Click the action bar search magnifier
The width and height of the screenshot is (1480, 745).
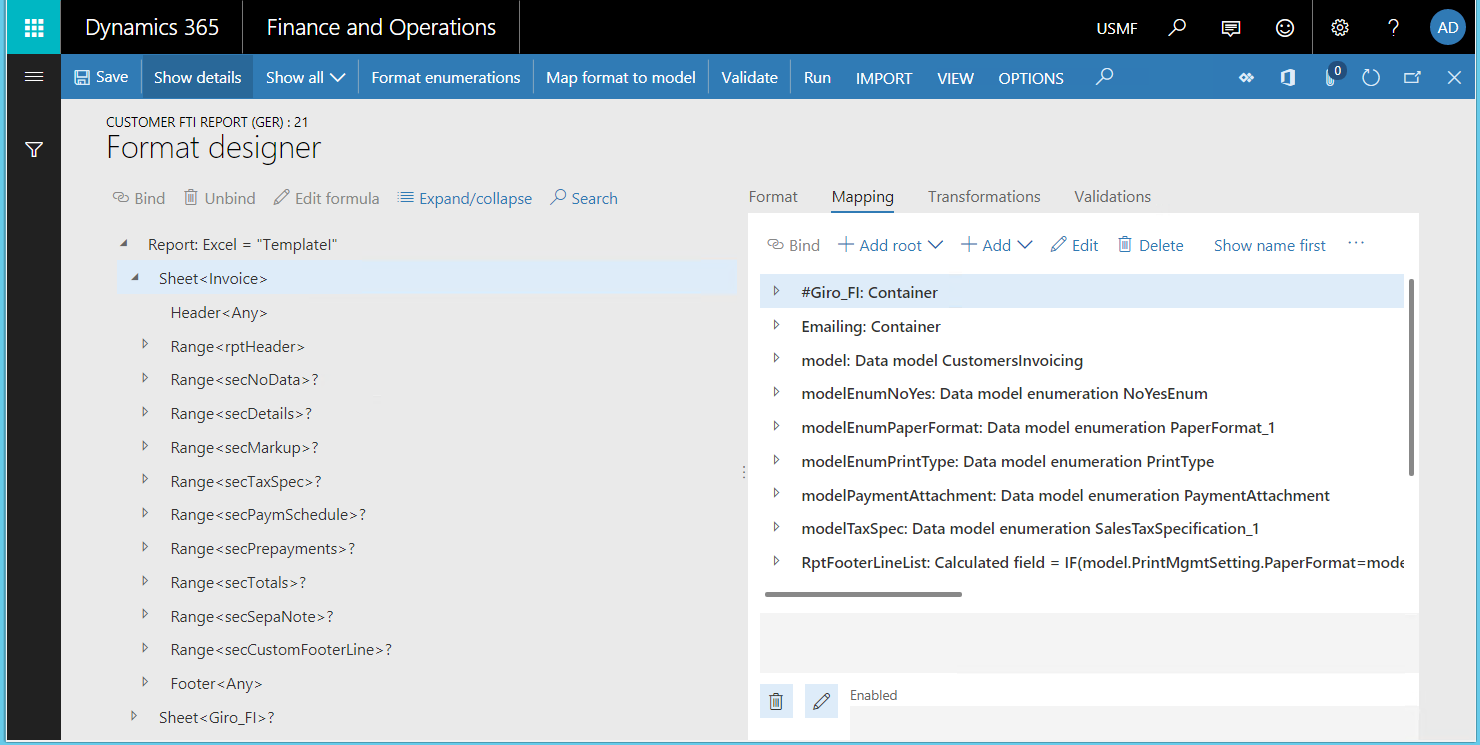pyautogui.click(x=1104, y=77)
